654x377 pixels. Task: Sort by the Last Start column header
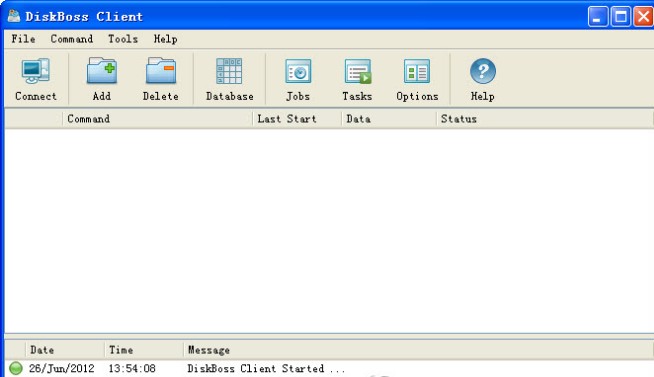click(297, 119)
